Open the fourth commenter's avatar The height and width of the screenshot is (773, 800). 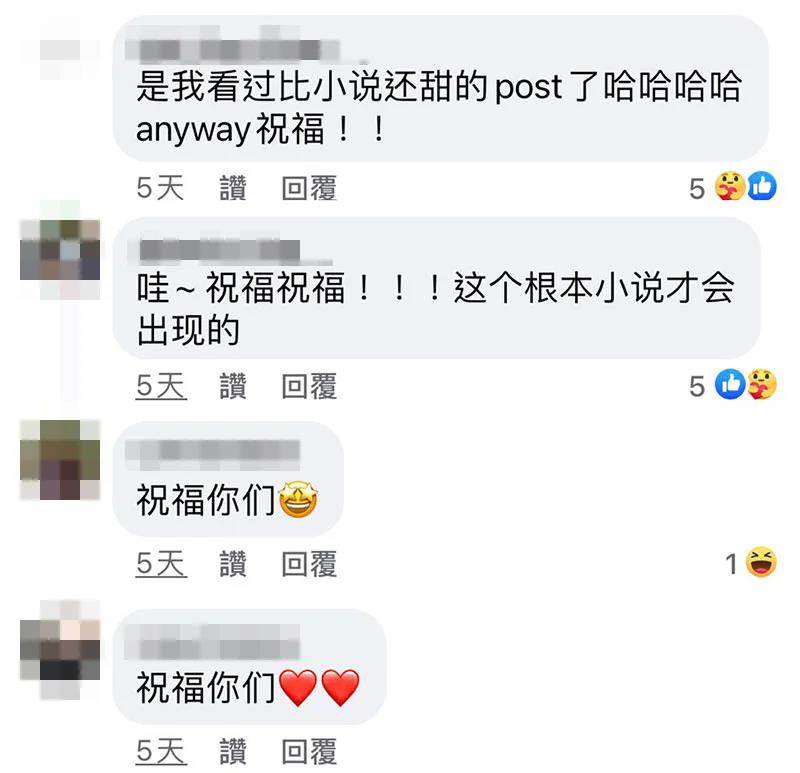(x=60, y=649)
